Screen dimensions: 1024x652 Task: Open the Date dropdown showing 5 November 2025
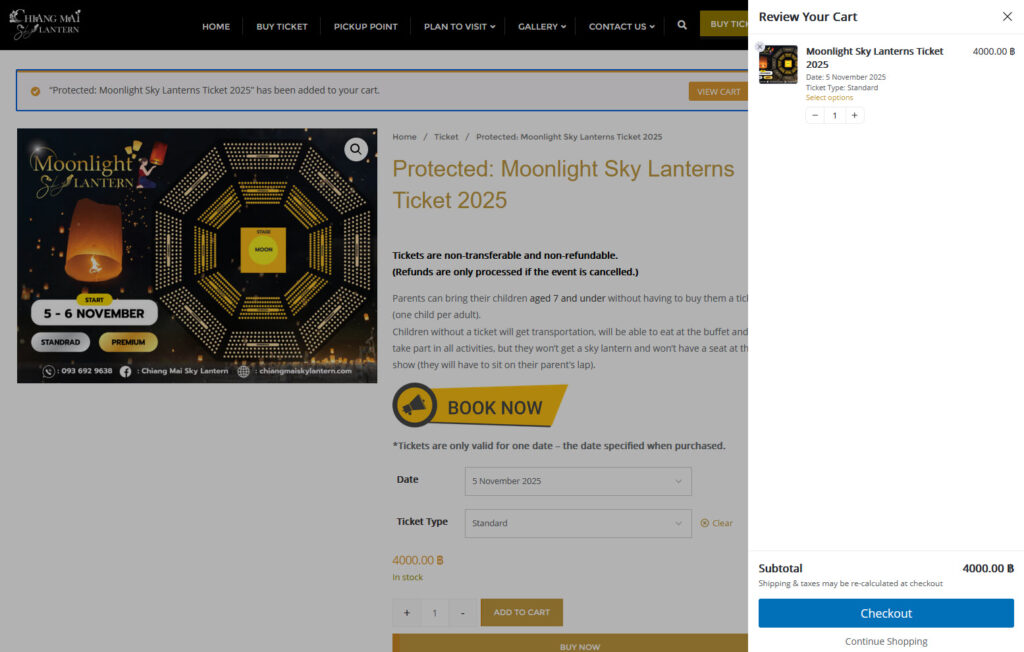pos(578,481)
